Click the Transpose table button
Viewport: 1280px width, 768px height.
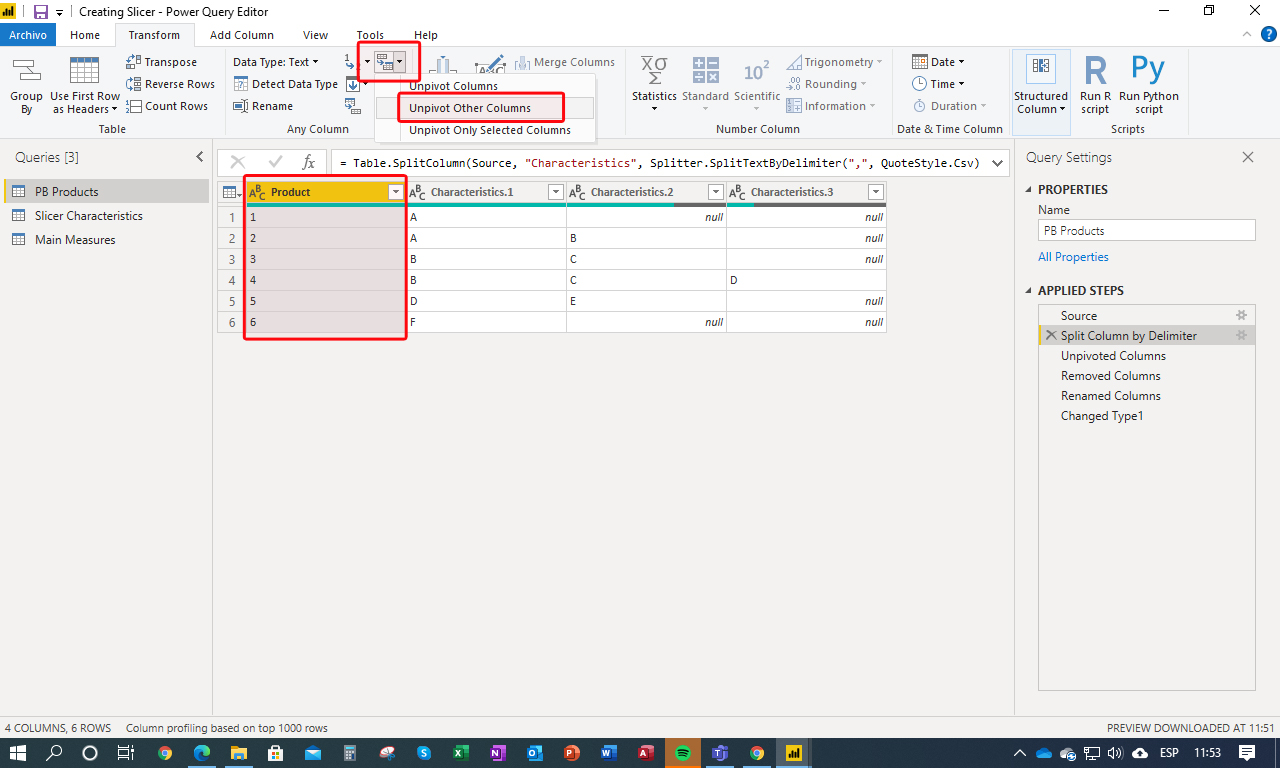click(x=162, y=62)
